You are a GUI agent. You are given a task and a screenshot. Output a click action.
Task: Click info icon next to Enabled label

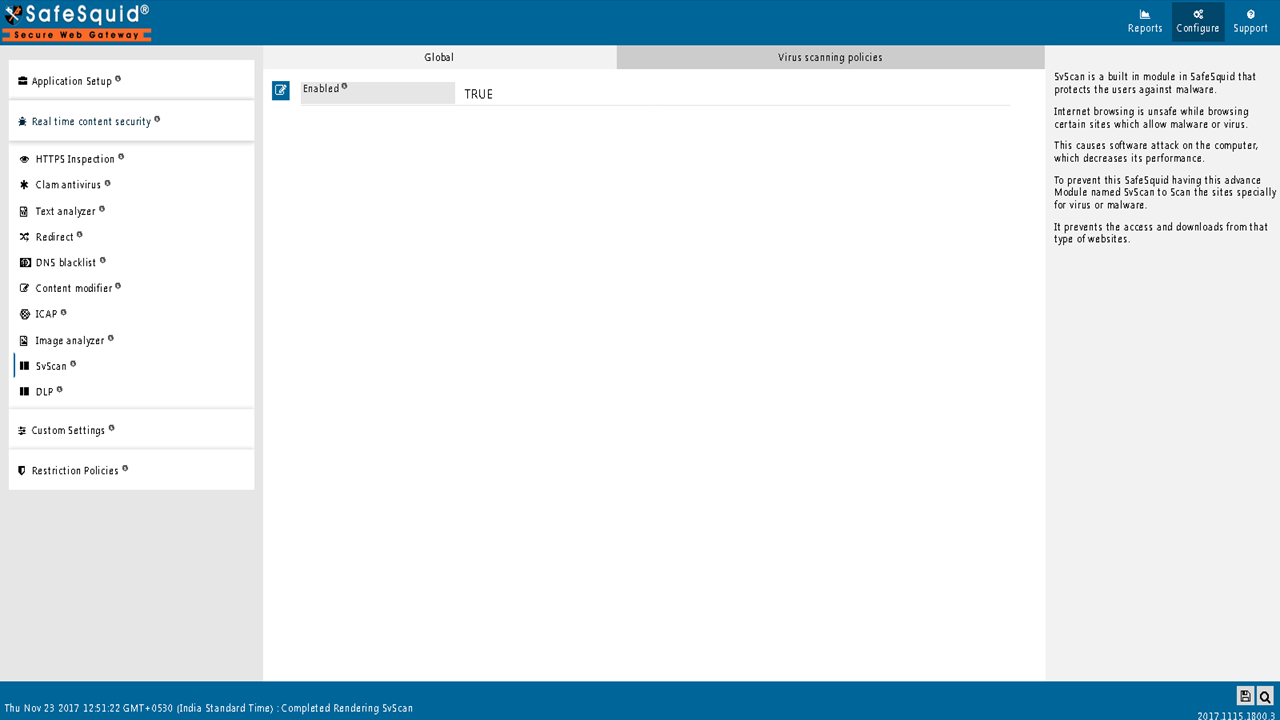345,86
